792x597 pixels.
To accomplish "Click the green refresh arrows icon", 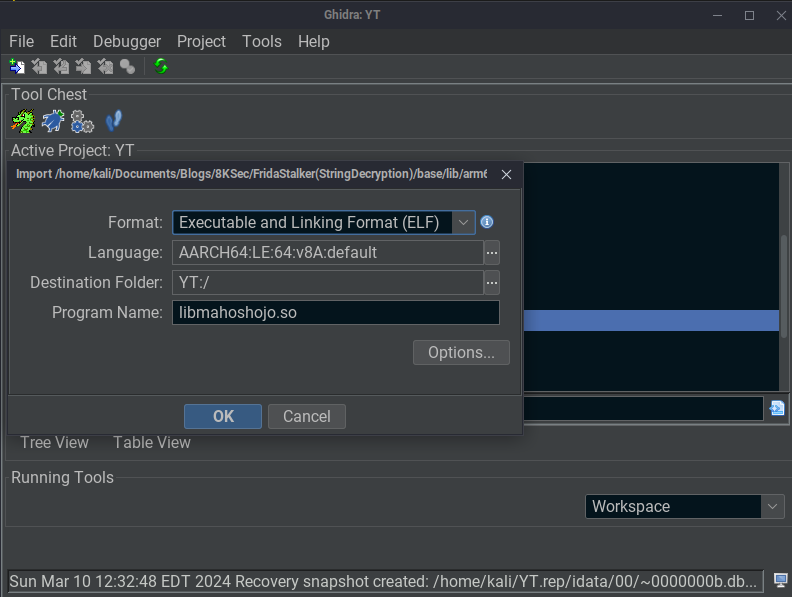I will click(161, 67).
